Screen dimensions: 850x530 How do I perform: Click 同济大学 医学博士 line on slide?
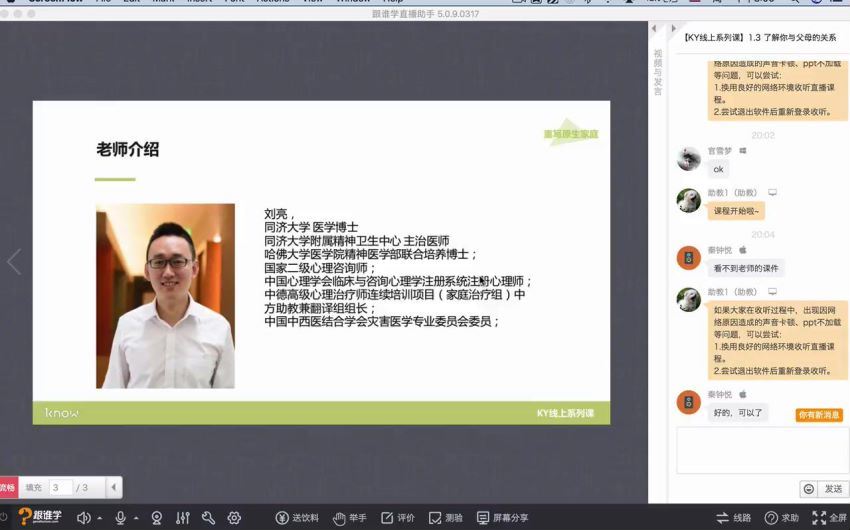tap(311, 227)
